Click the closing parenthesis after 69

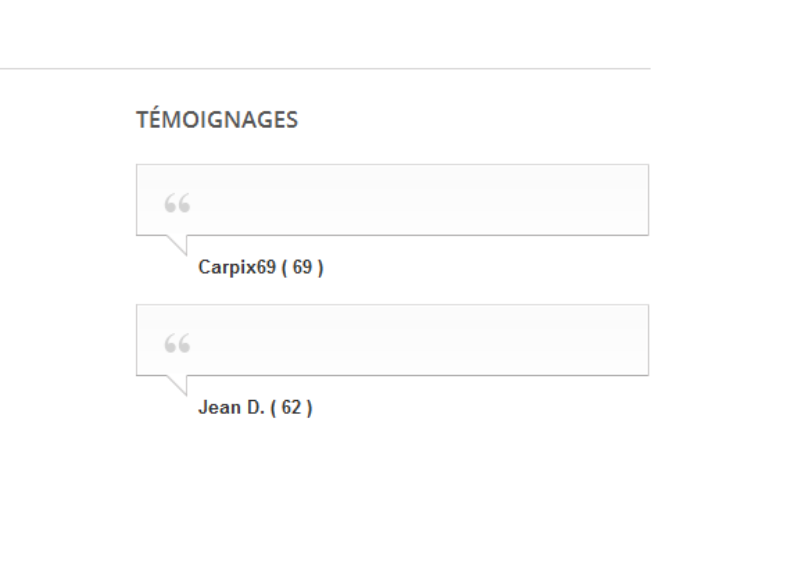(x=320, y=268)
